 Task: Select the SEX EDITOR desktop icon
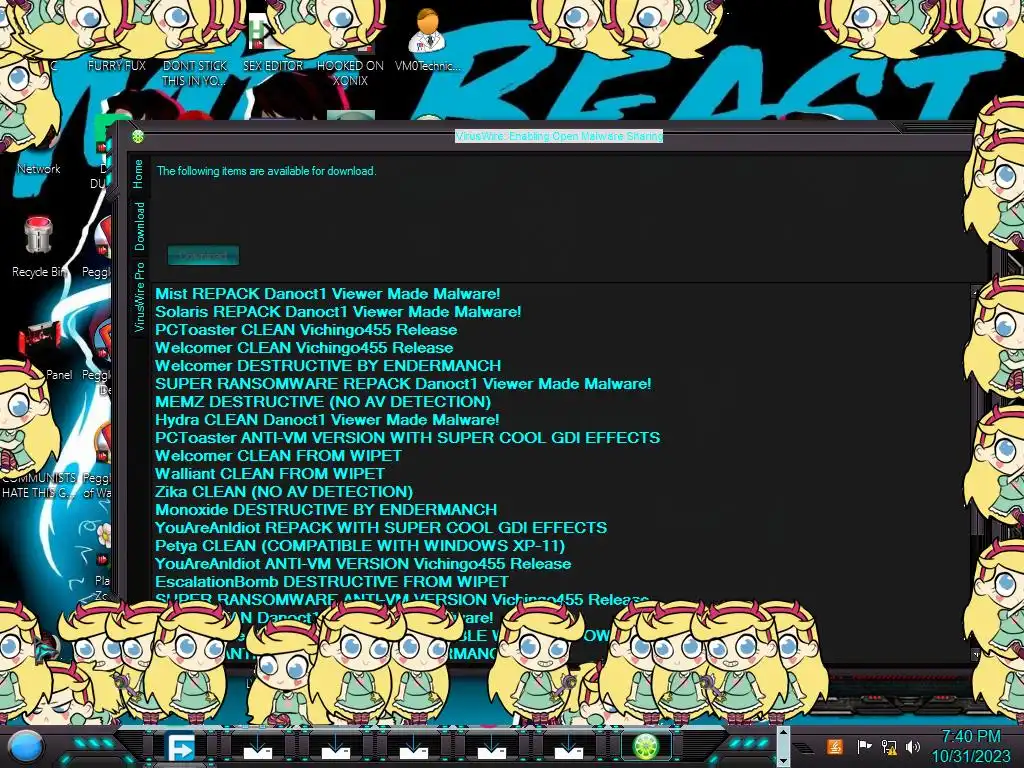tap(272, 40)
